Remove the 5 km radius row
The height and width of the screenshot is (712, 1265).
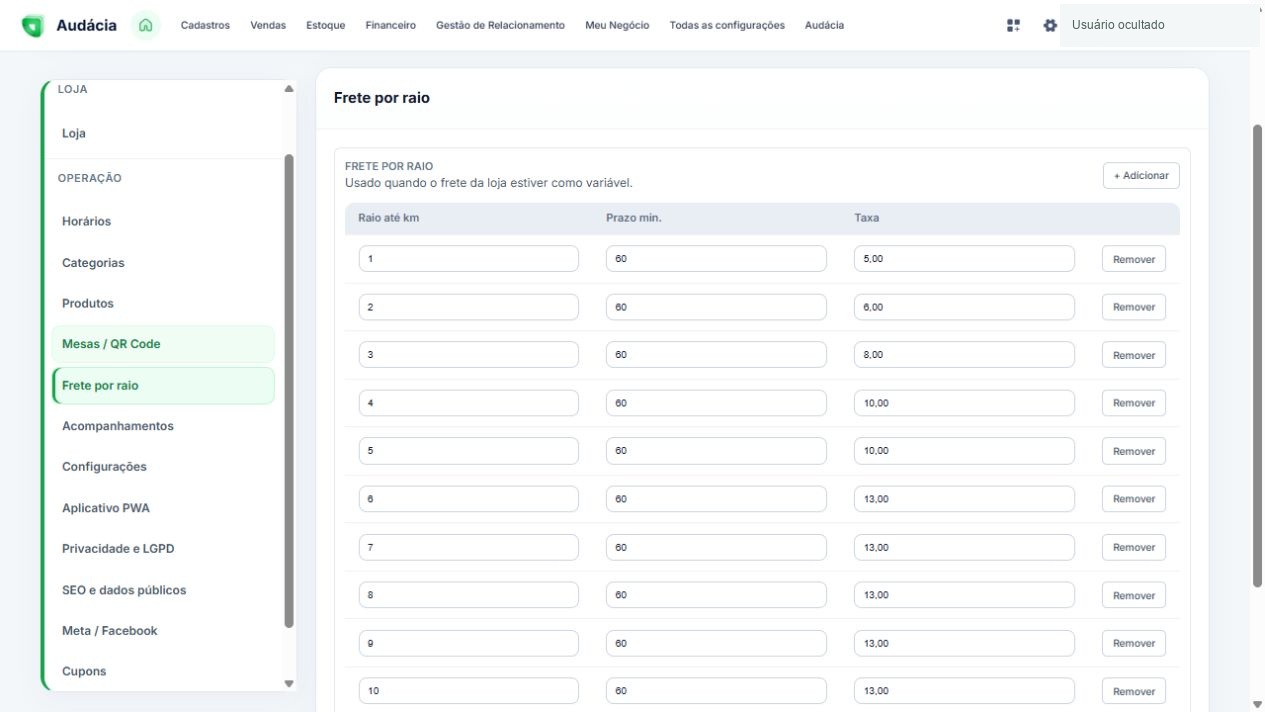(1134, 451)
